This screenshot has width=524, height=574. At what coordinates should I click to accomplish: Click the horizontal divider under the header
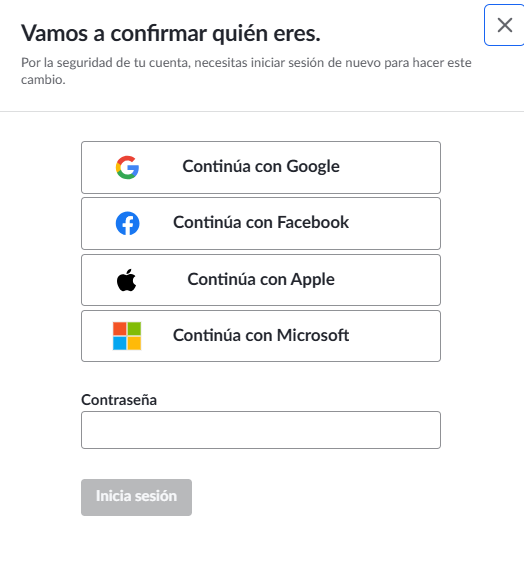[x=262, y=111]
